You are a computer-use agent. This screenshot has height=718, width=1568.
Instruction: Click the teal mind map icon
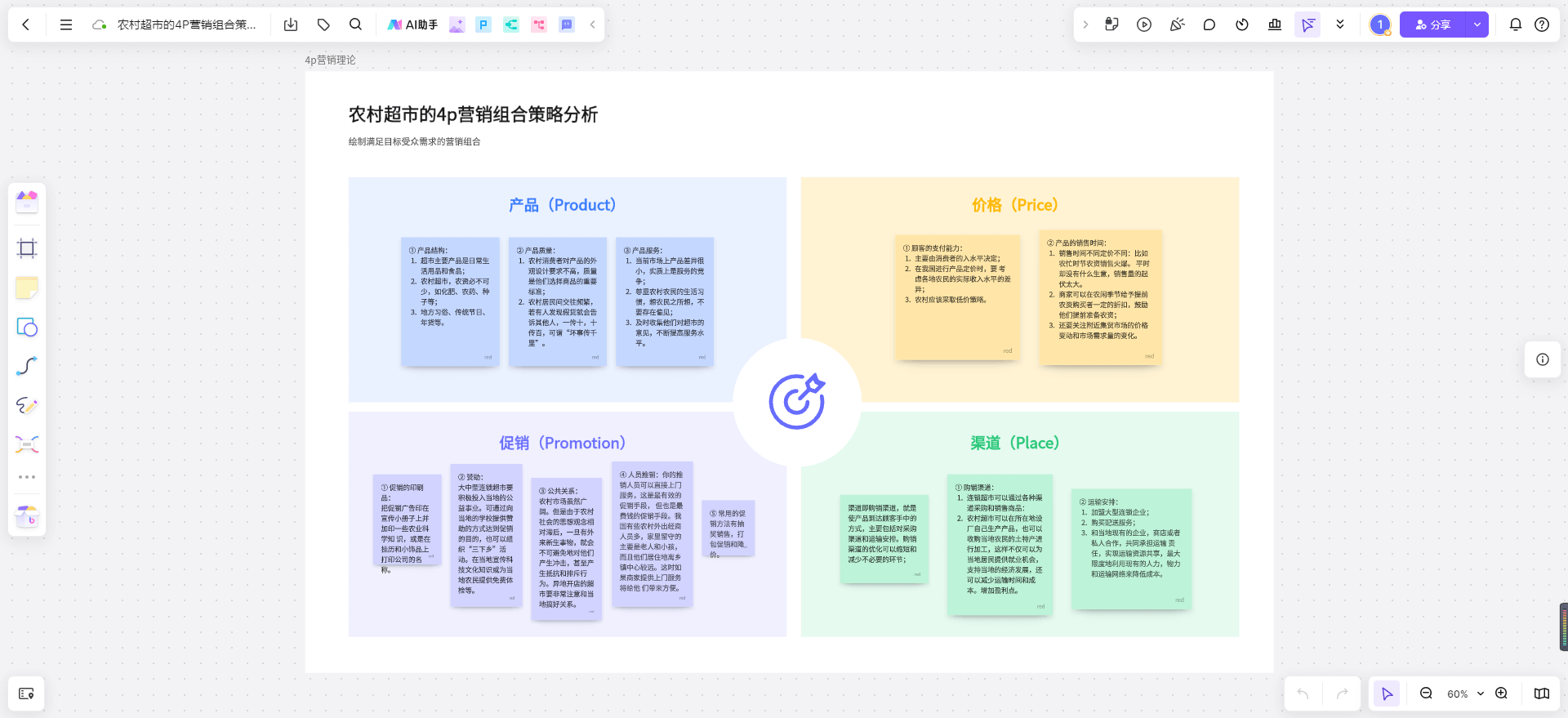(511, 25)
